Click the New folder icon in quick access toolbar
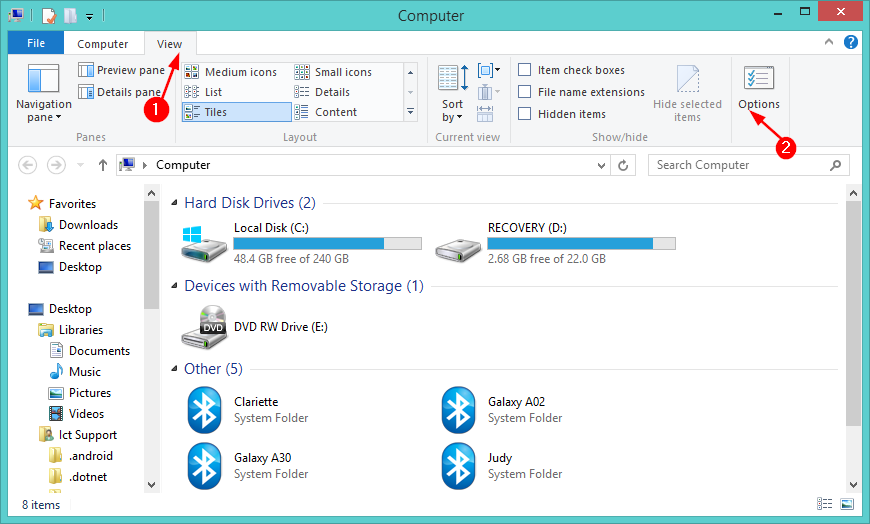The image size is (870, 524). pos(70,16)
